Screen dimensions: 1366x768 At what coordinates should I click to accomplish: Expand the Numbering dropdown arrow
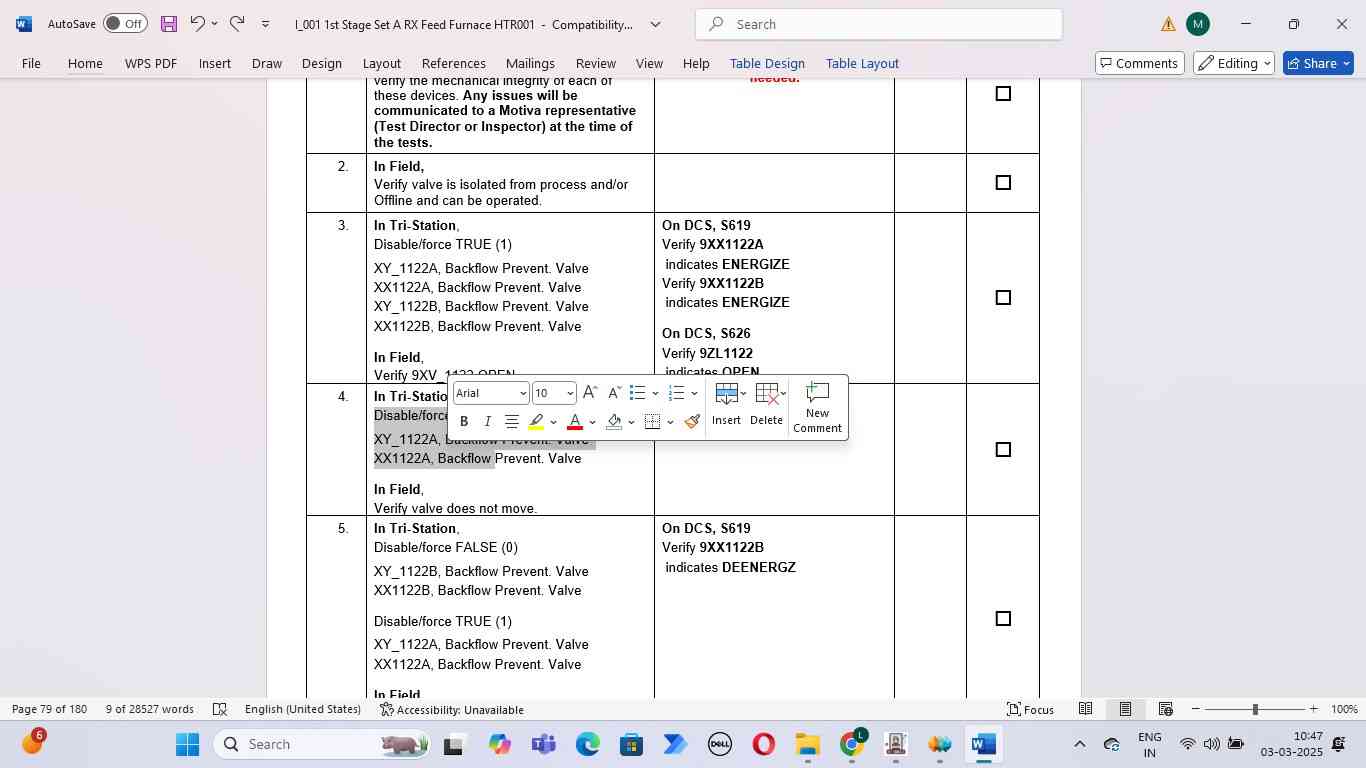click(x=694, y=393)
